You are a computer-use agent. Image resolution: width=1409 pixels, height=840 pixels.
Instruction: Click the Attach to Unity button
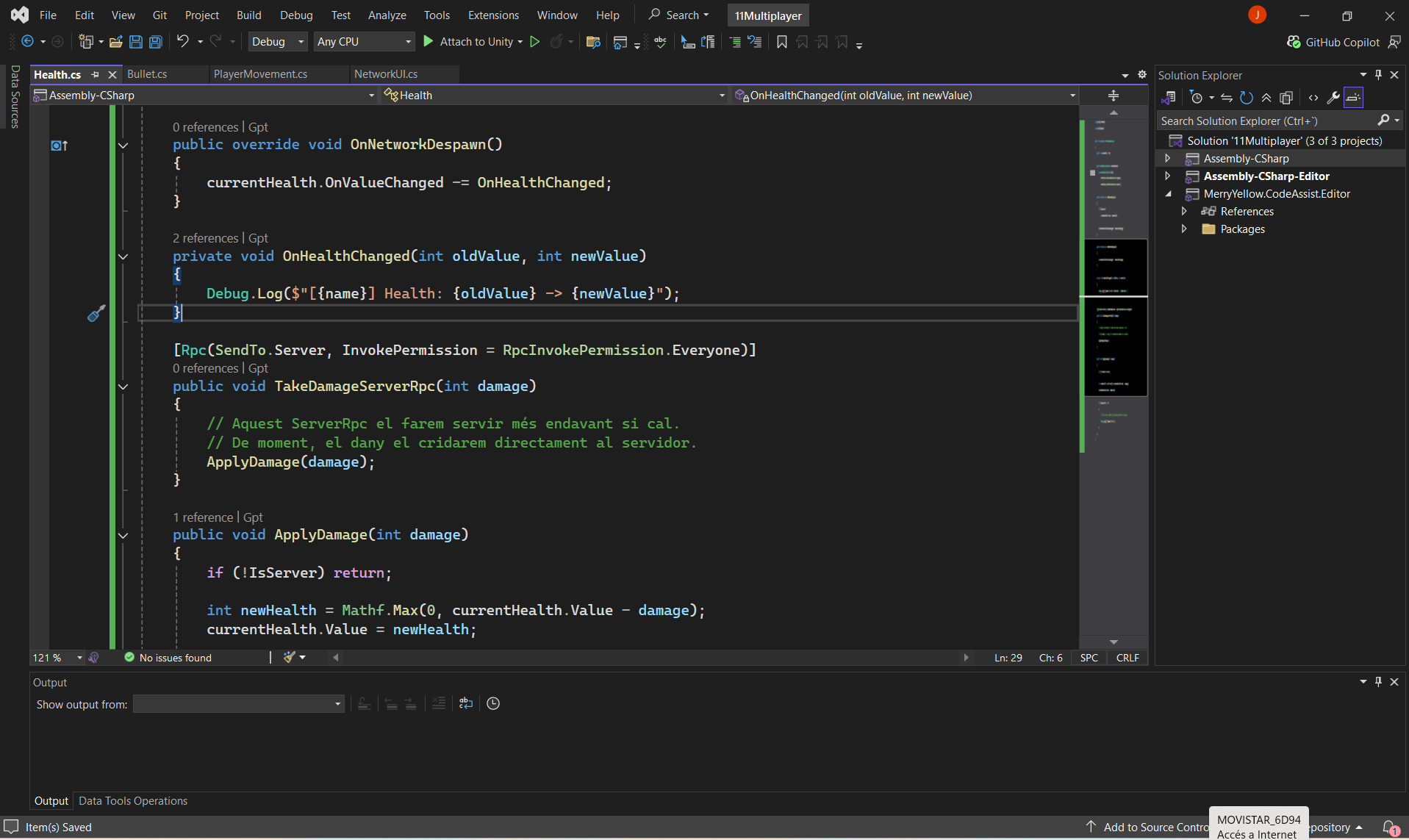pos(473,42)
